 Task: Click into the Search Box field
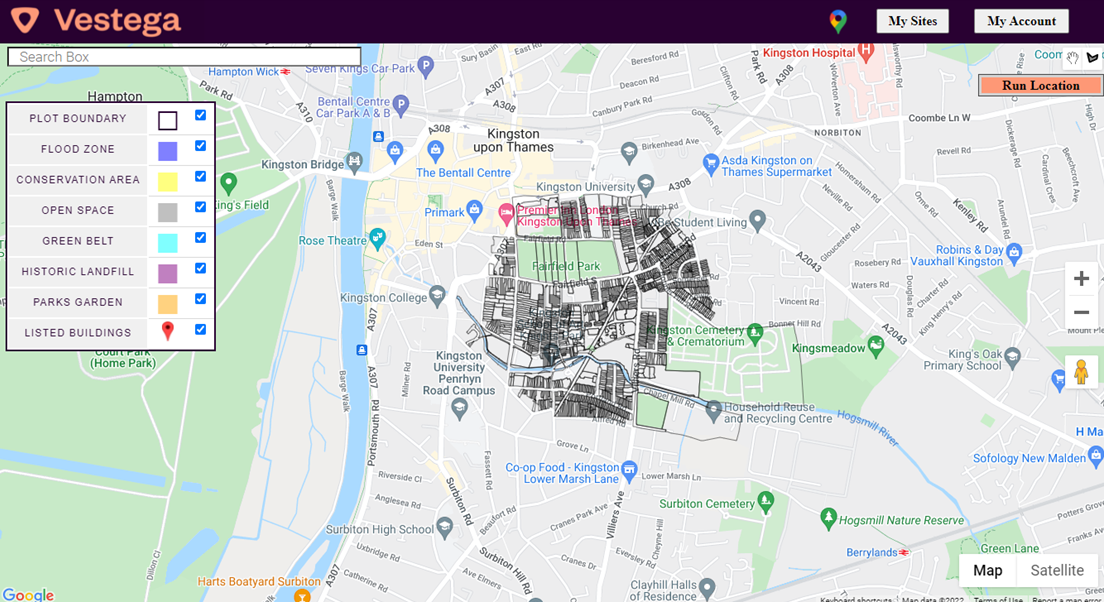184,57
